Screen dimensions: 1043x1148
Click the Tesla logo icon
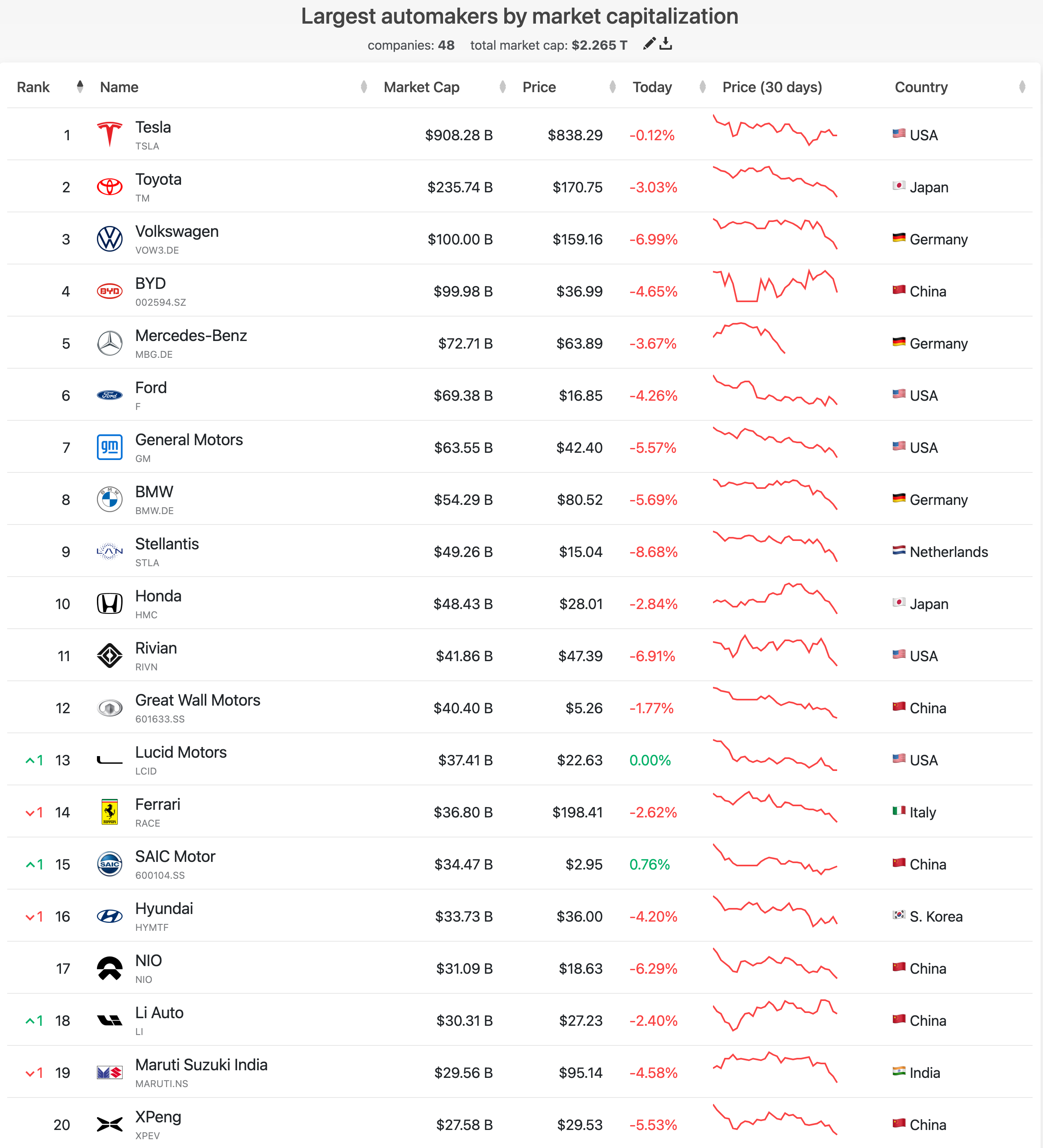(x=110, y=134)
